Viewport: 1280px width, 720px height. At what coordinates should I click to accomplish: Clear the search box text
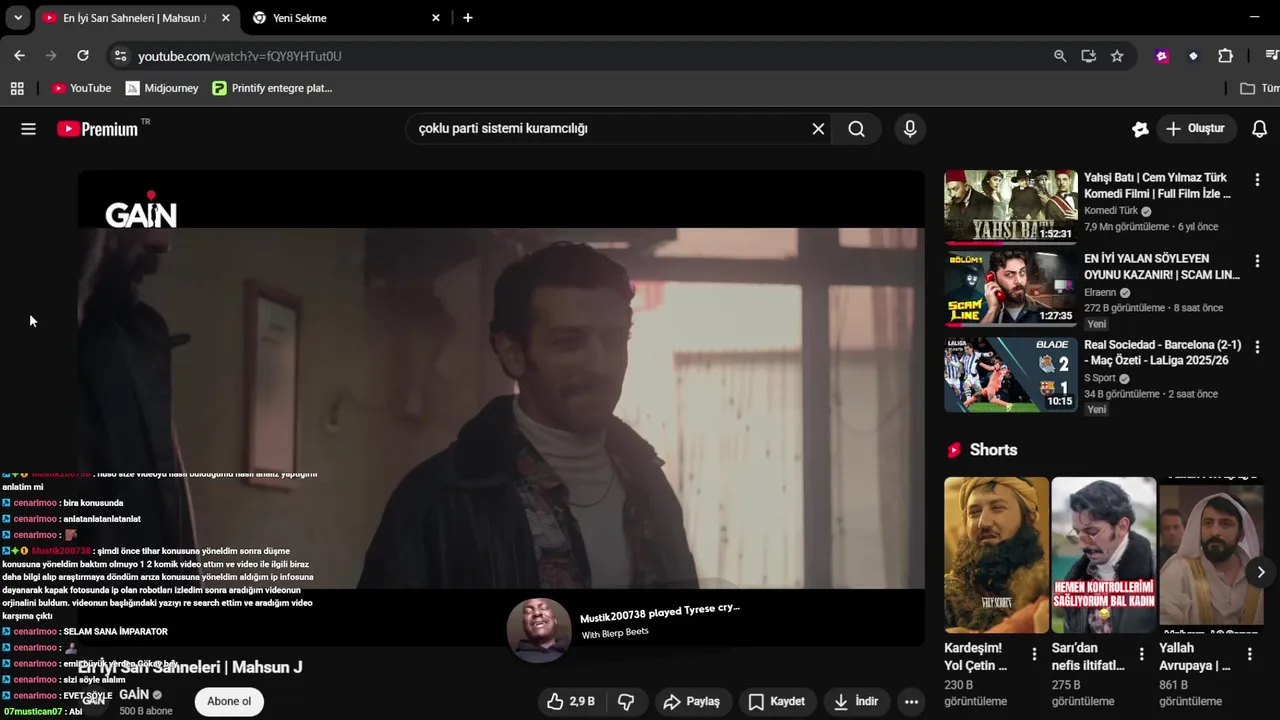(x=818, y=129)
